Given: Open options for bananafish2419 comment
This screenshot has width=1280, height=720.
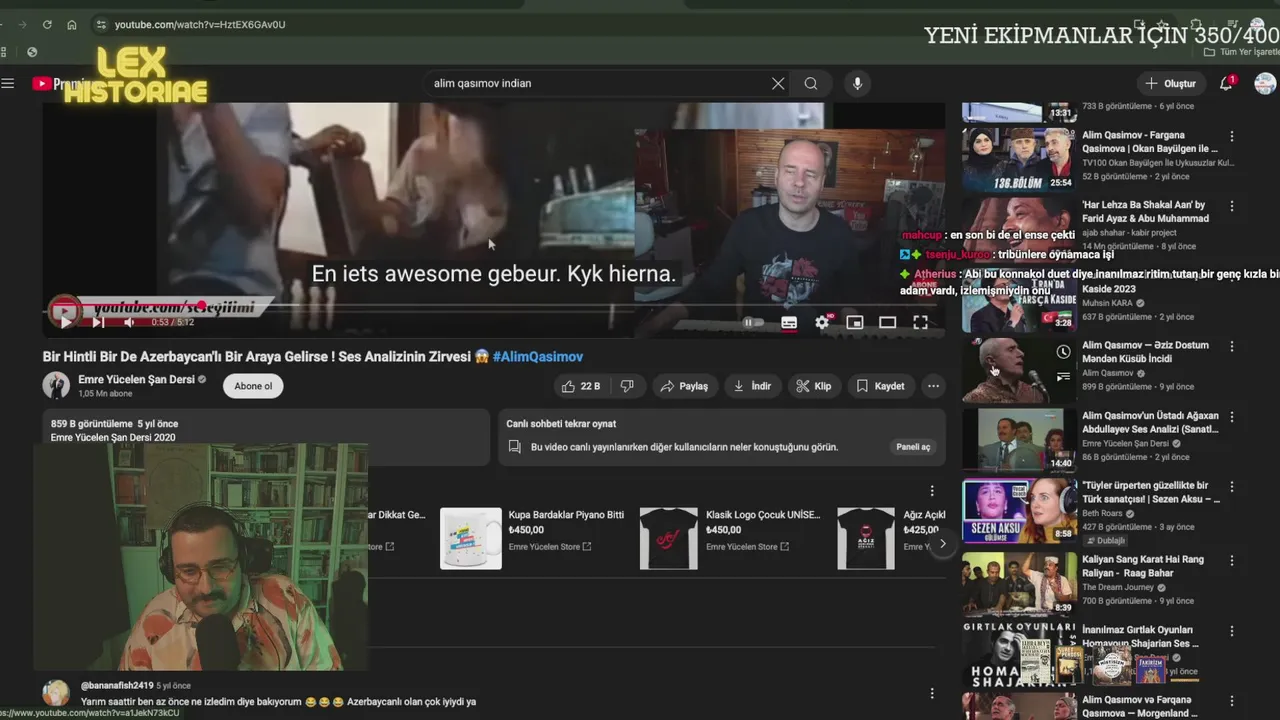Looking at the screenshot, I should (x=932, y=693).
